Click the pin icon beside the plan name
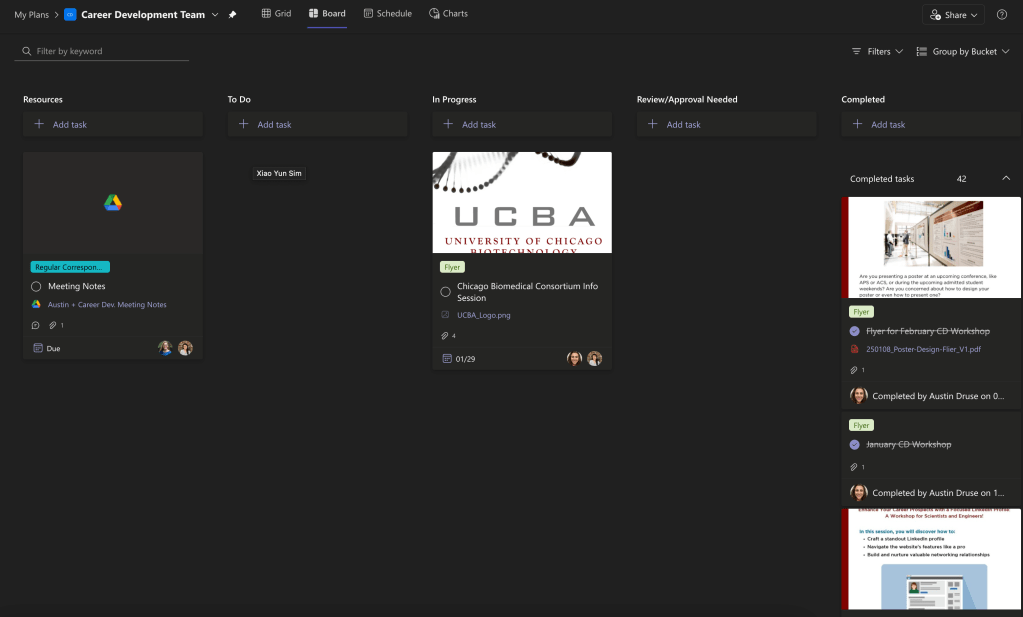Image resolution: width=1023 pixels, height=617 pixels. click(233, 15)
